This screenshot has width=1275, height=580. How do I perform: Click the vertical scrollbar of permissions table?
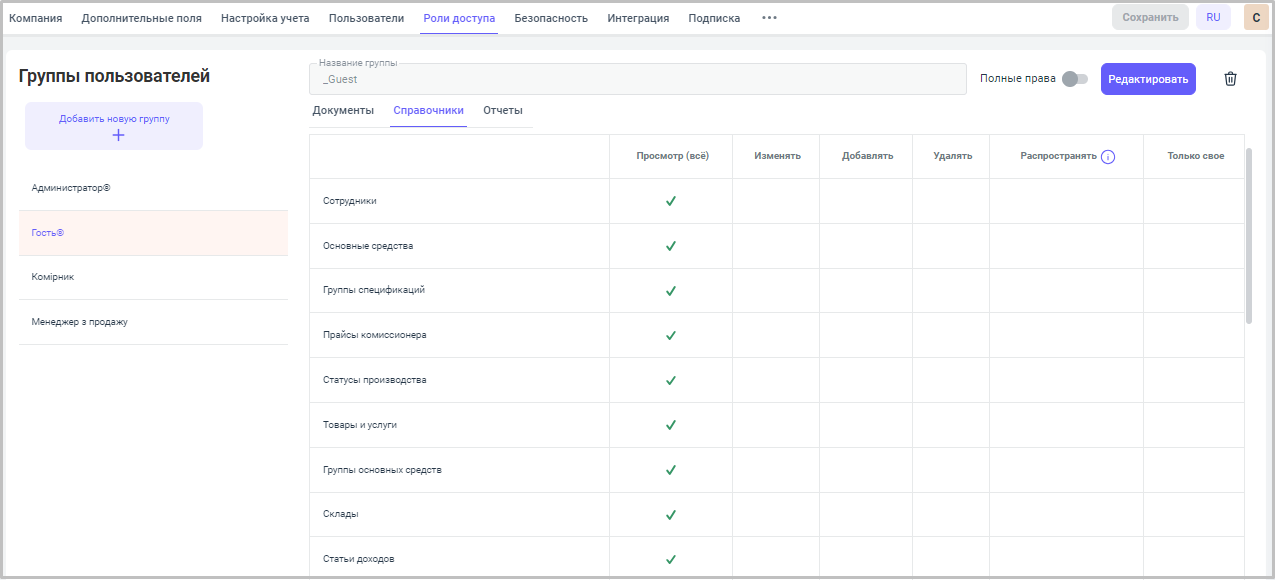1248,236
